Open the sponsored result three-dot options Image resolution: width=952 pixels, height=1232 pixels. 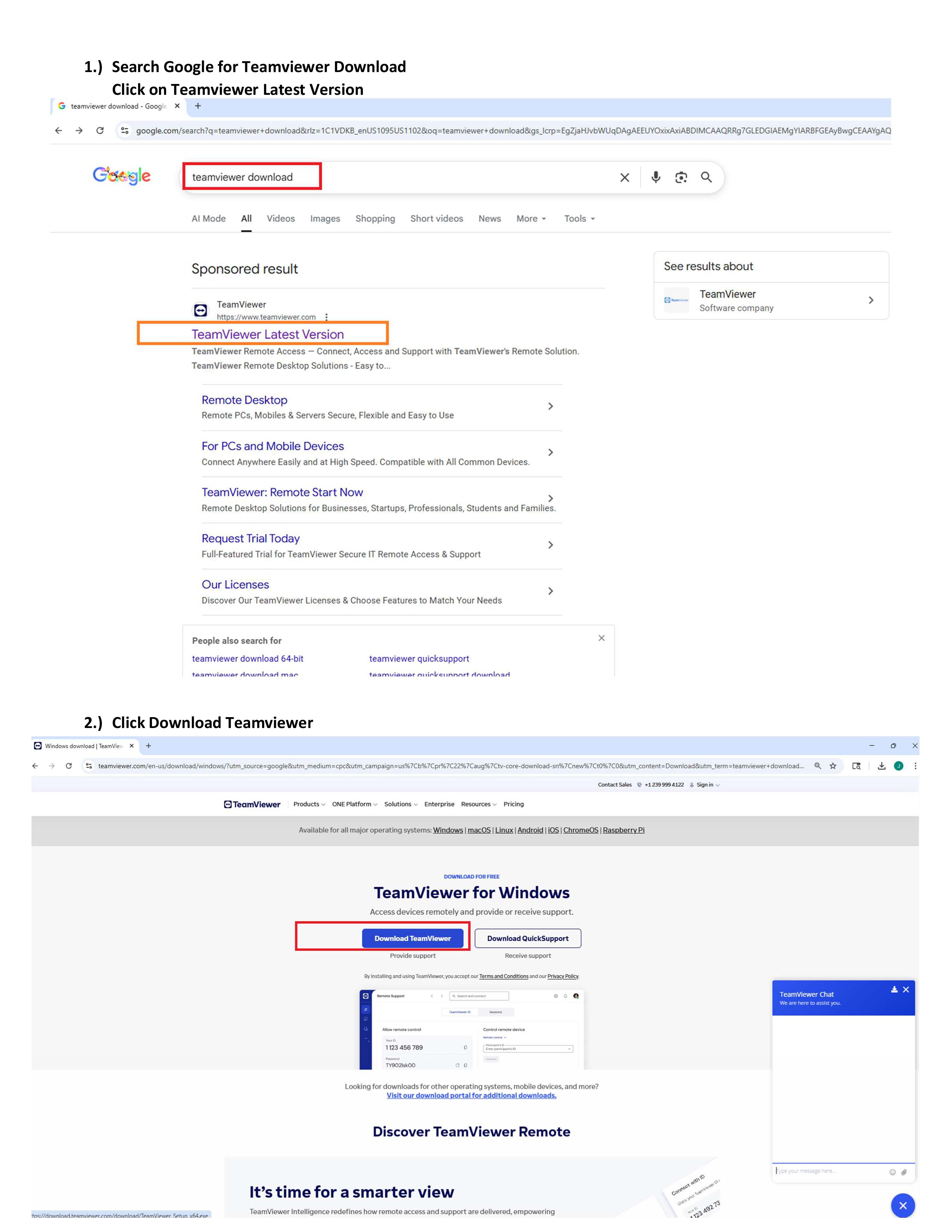point(327,317)
